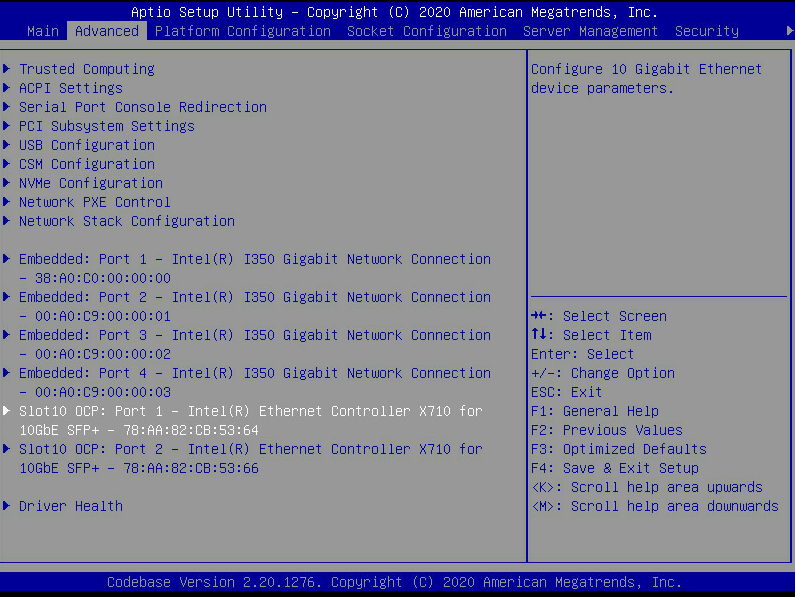
Task: Open the Platform Configuration tab
Action: coord(243,31)
